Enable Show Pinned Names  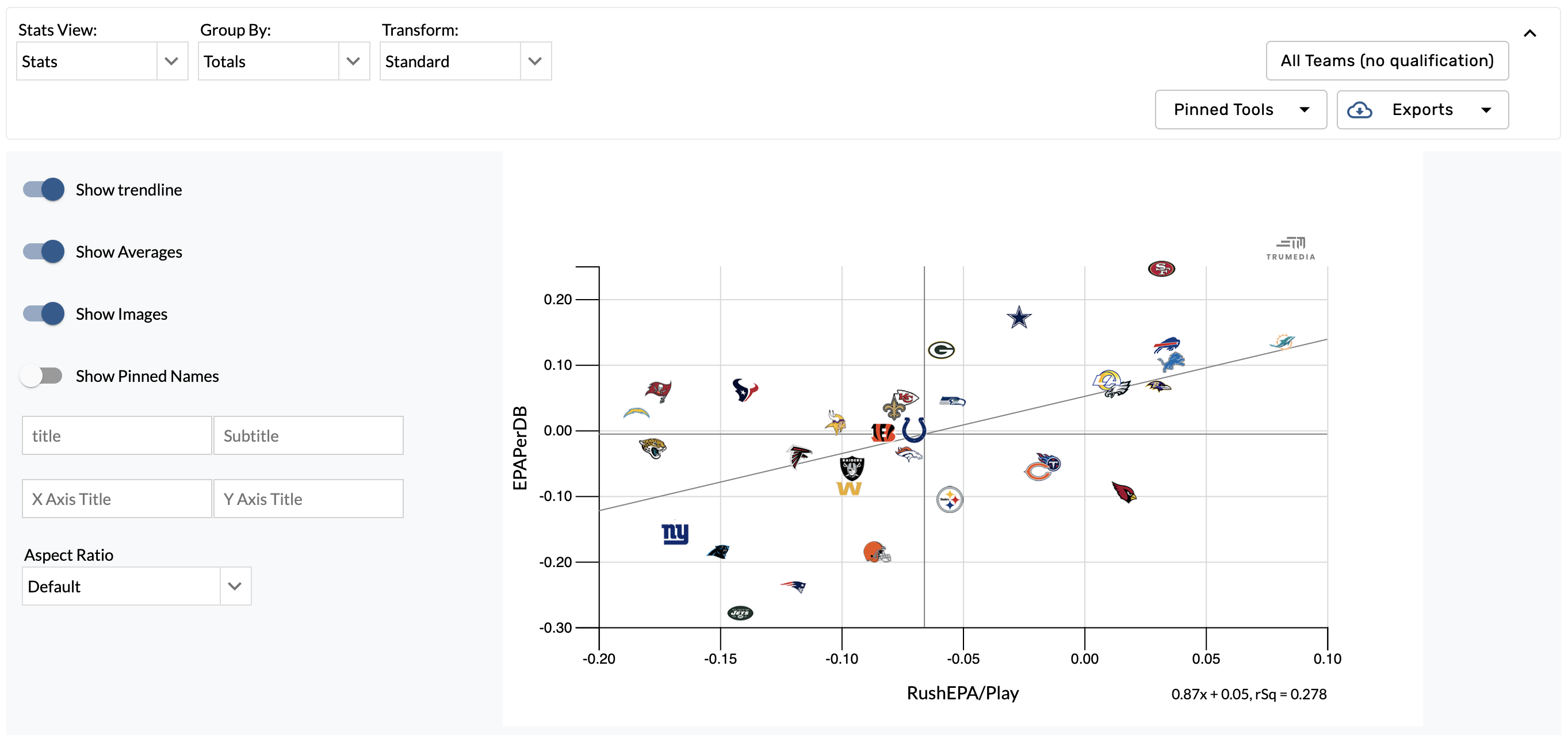tap(43, 376)
